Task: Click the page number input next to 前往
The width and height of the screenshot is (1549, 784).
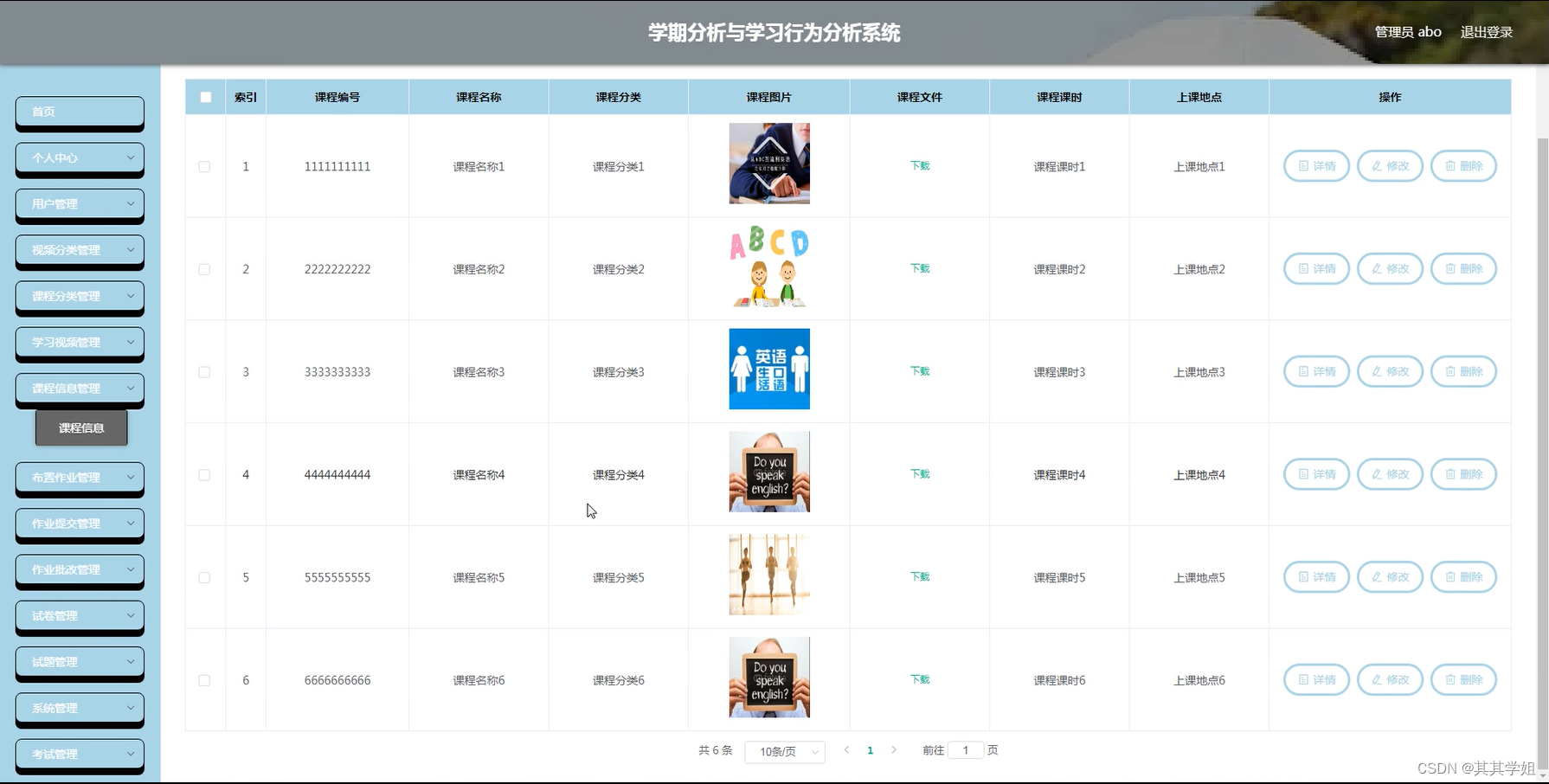Action: (x=966, y=749)
